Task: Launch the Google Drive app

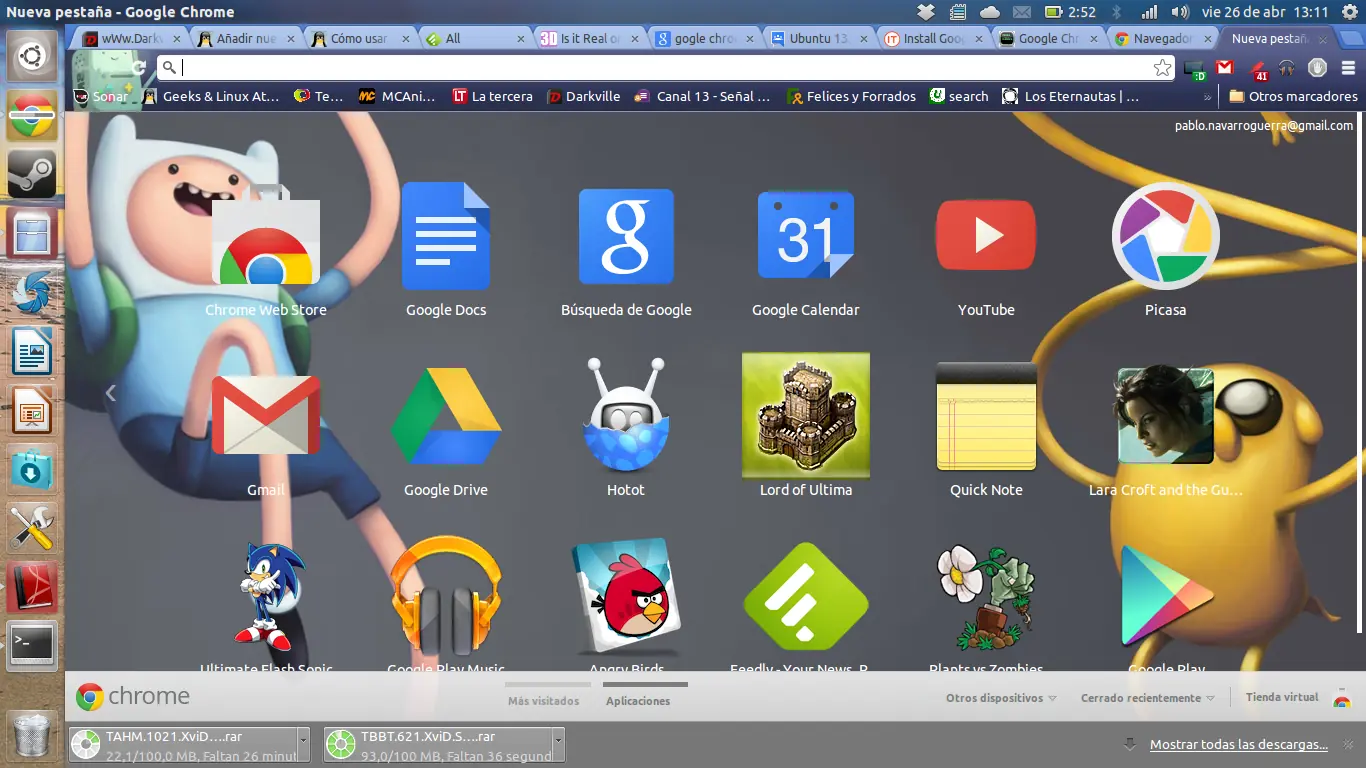Action: pos(446,416)
